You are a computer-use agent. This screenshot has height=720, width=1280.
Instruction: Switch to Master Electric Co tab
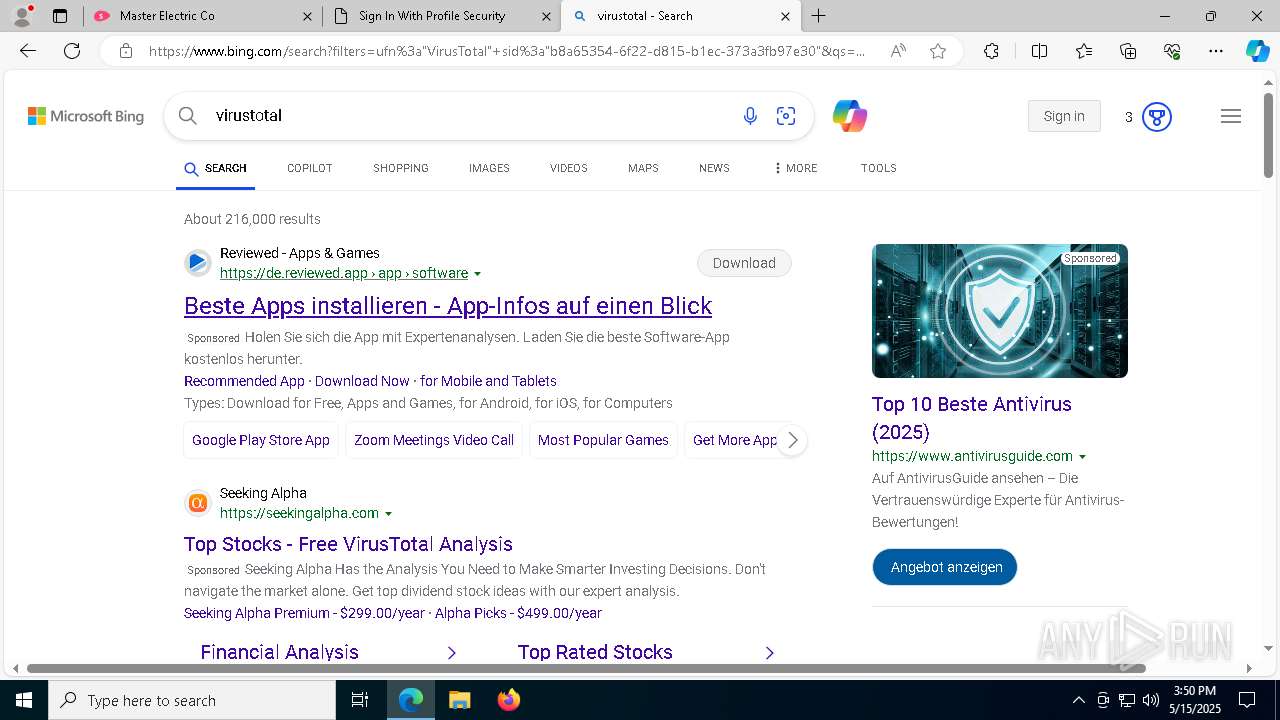click(203, 16)
